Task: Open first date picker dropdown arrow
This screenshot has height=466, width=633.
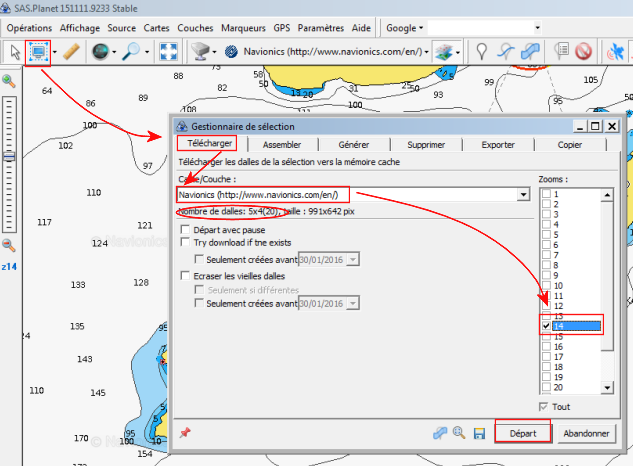Action: coord(353,259)
